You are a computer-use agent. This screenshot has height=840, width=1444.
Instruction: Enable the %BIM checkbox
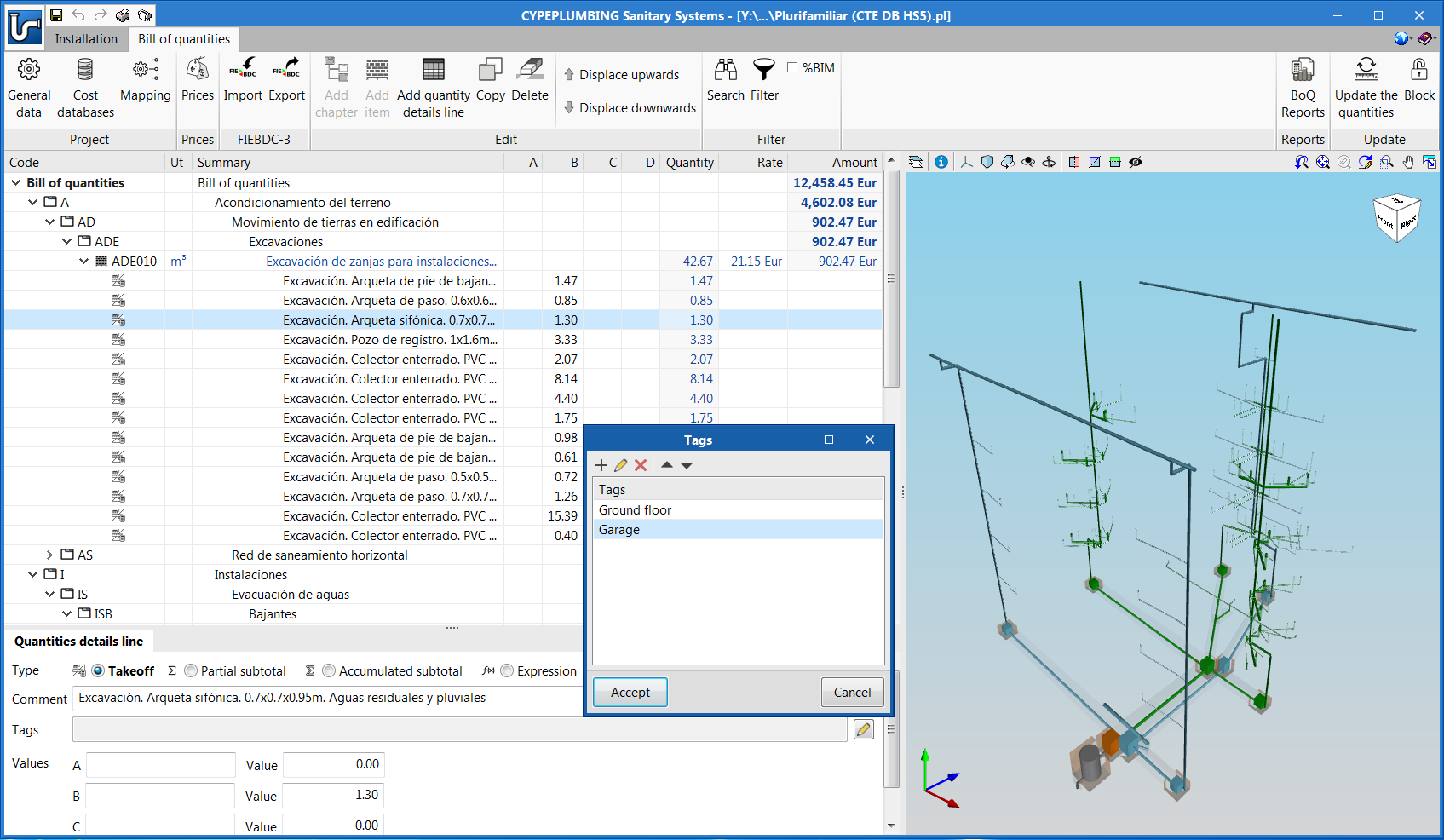792,68
